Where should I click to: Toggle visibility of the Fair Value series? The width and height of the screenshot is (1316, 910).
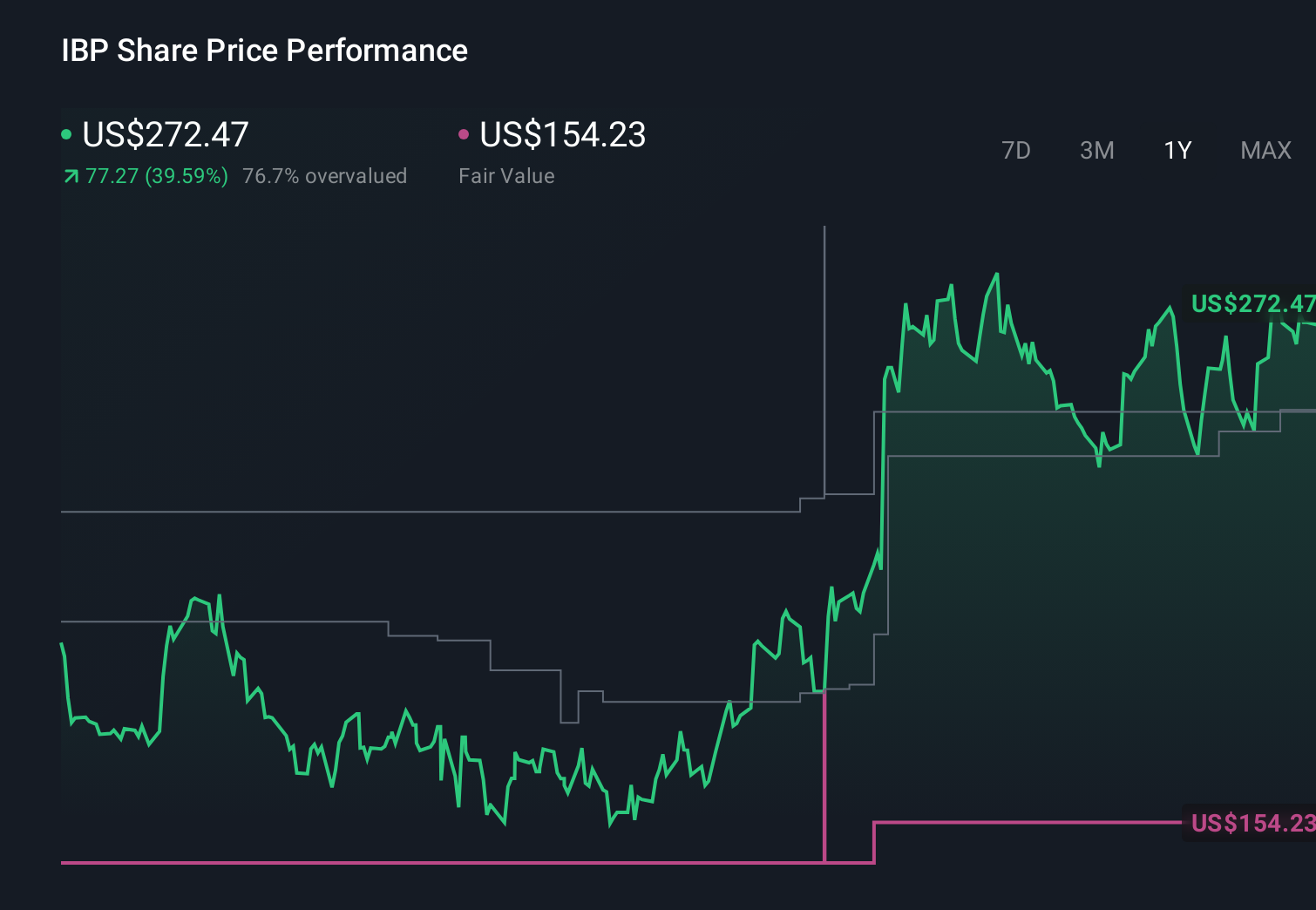[465, 135]
